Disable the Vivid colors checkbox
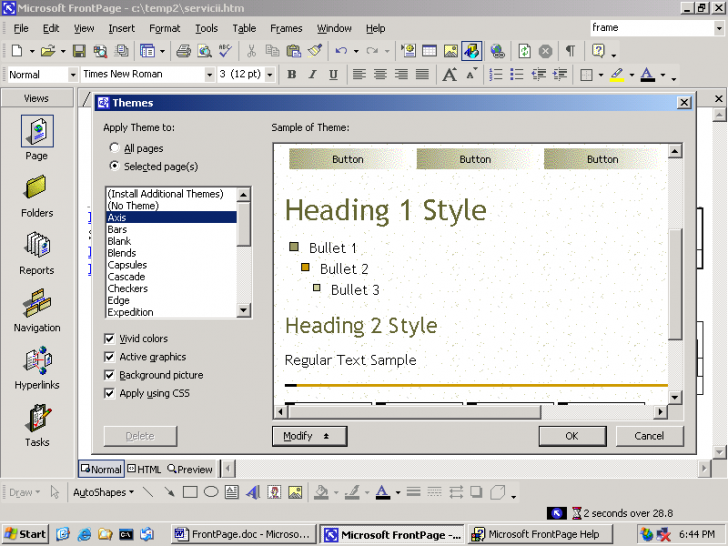The width and height of the screenshot is (728, 546). tap(110, 339)
